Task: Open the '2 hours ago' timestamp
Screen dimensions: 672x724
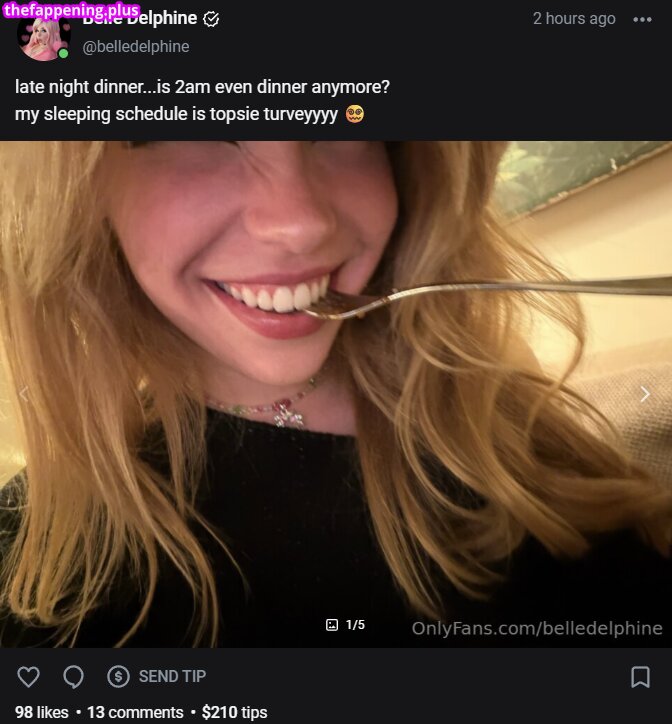Action: coord(574,19)
